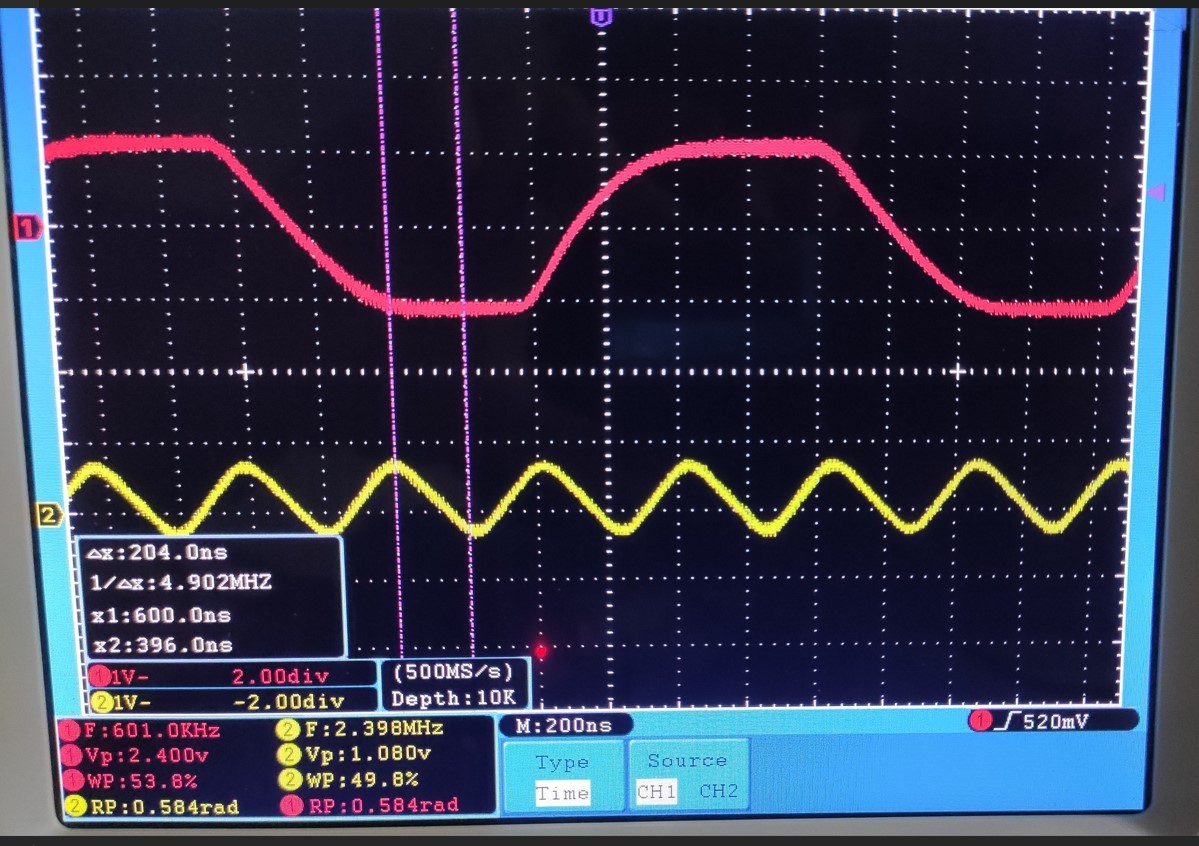The width and height of the screenshot is (1199, 846).
Task: Open the CH2 1V -2.00div scale setting
Action: 232,700
